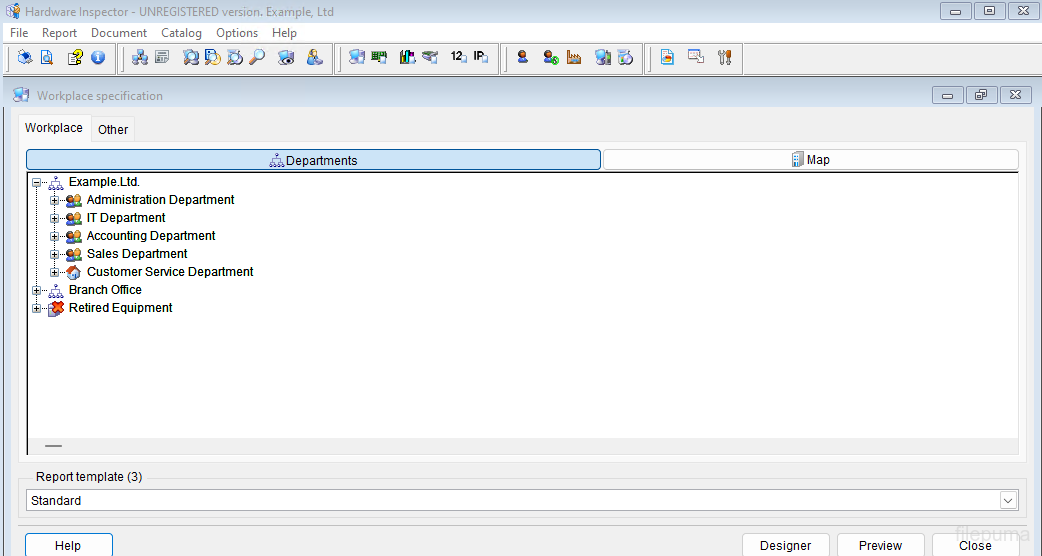Image resolution: width=1042 pixels, height=556 pixels.
Task: Click the blue information icon in toolbar
Action: (98, 58)
